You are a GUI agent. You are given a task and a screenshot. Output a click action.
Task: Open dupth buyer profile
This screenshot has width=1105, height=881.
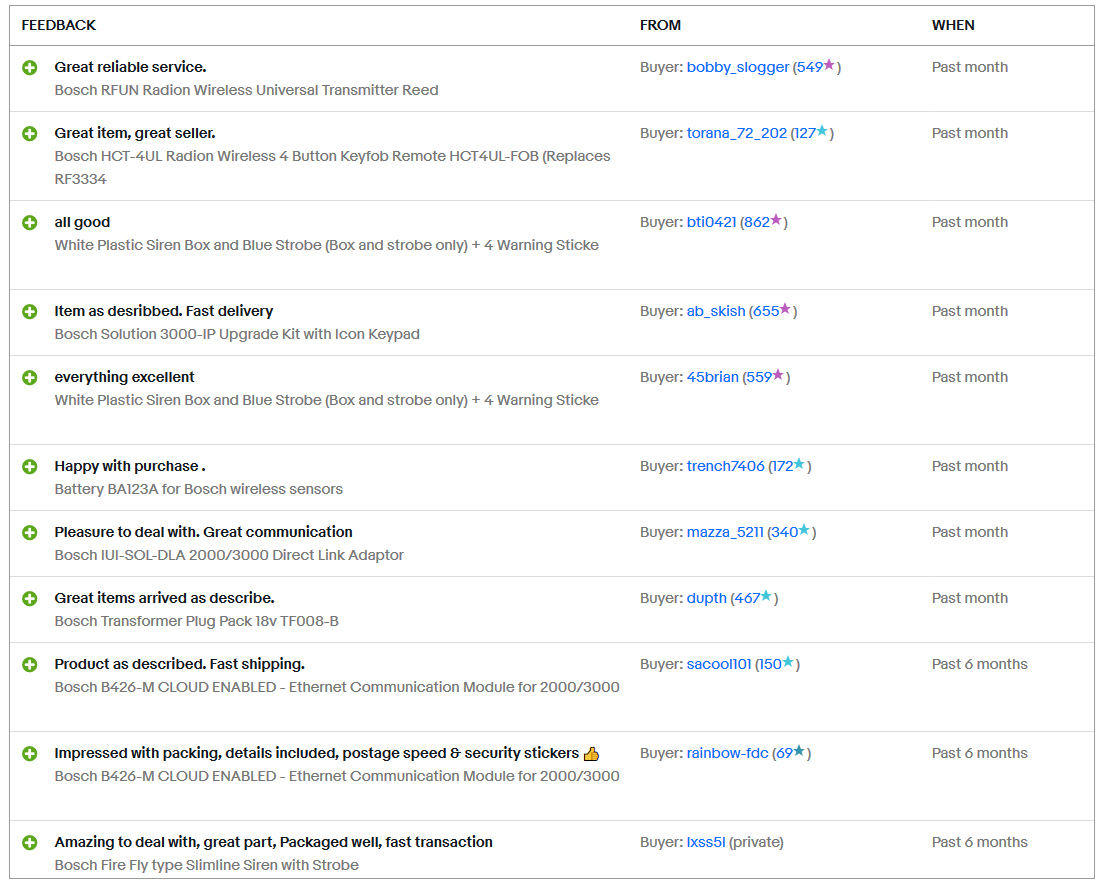(706, 598)
